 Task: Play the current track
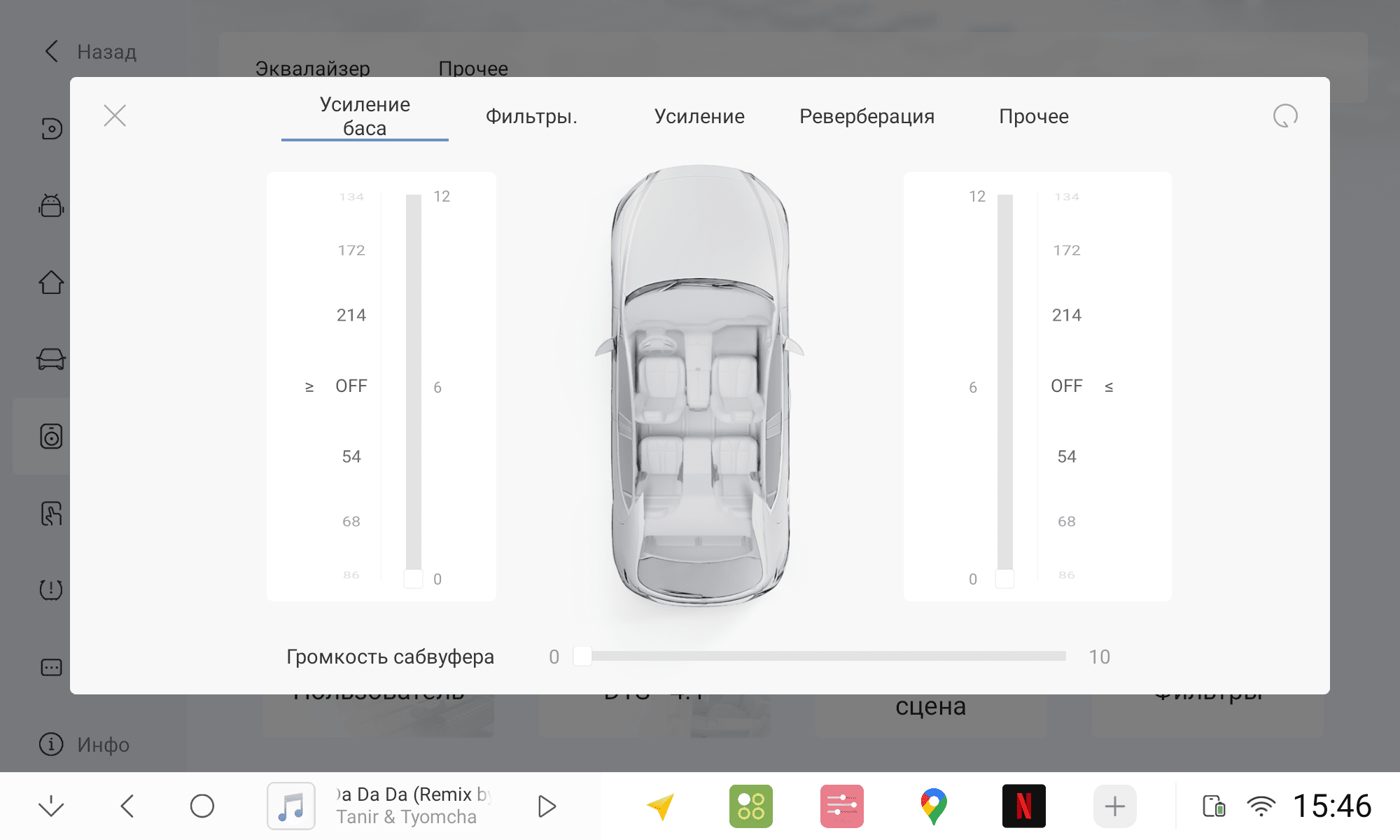pyautogui.click(x=547, y=806)
